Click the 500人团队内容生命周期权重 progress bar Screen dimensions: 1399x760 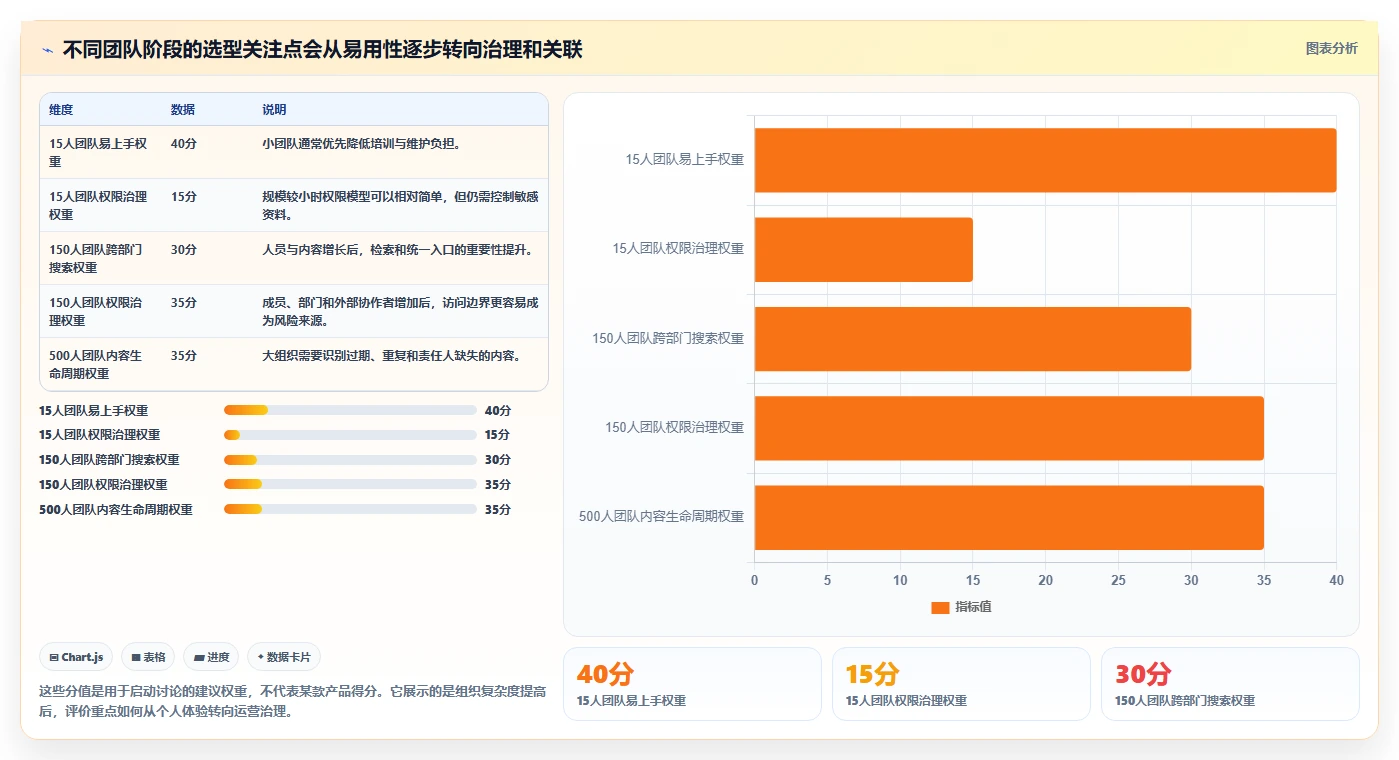350,510
